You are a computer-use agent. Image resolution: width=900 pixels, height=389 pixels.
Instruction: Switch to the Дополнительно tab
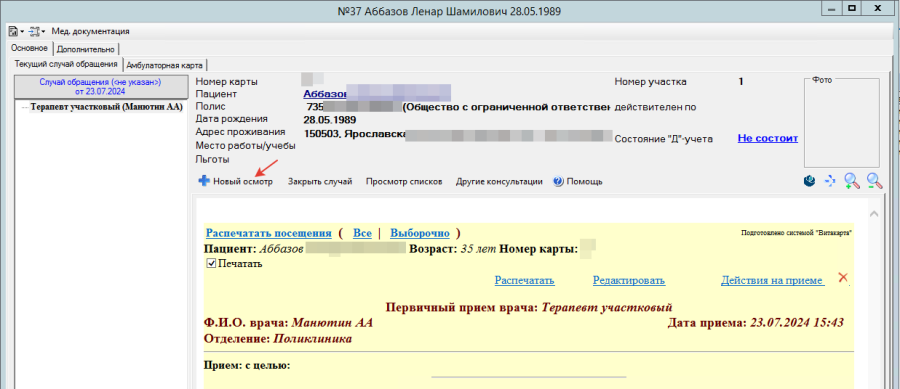tap(87, 49)
